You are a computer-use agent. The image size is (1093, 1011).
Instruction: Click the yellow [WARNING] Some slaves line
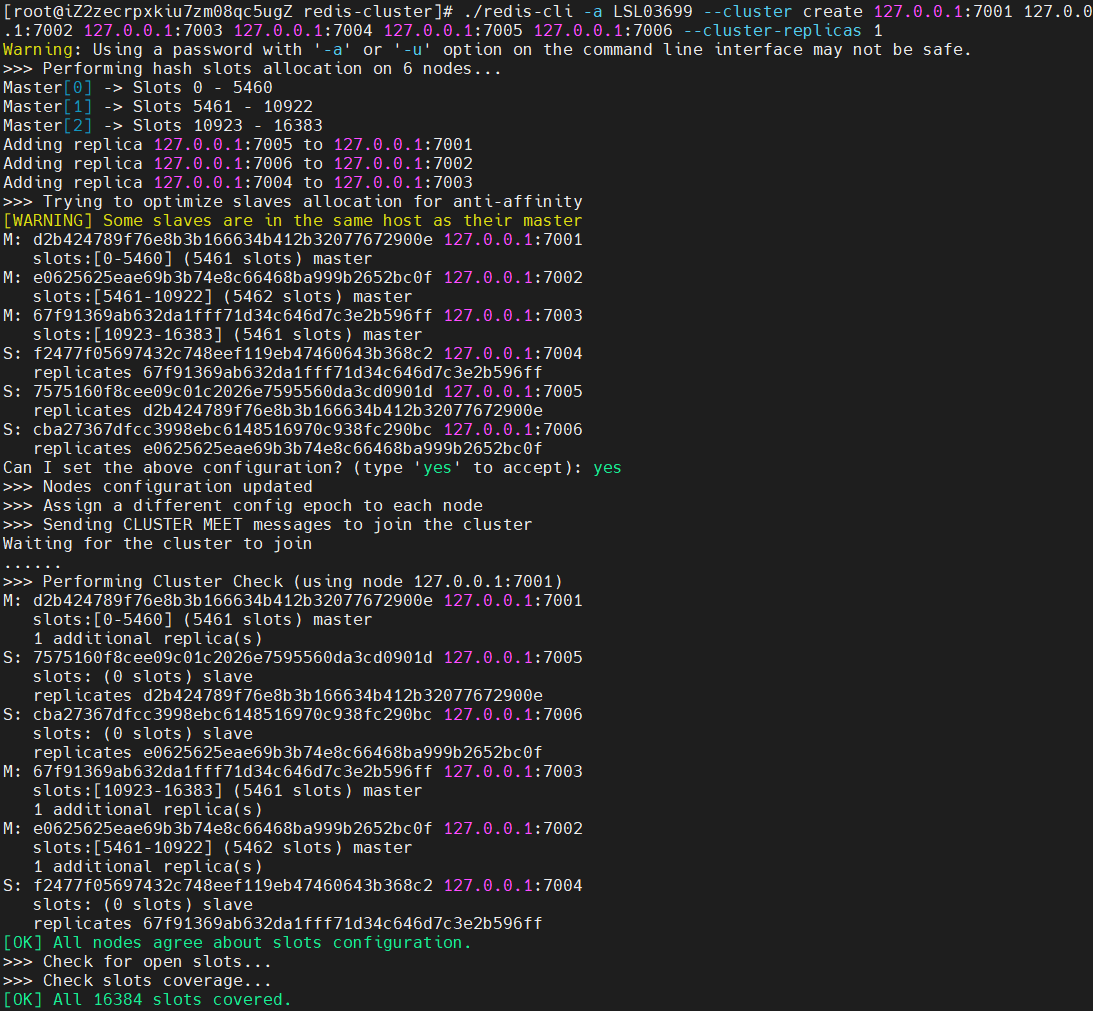tap(293, 221)
